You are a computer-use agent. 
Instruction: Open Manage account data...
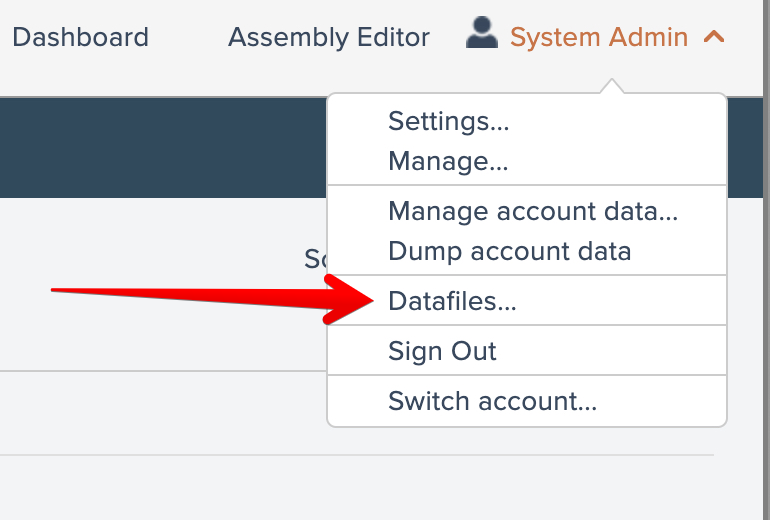point(533,212)
